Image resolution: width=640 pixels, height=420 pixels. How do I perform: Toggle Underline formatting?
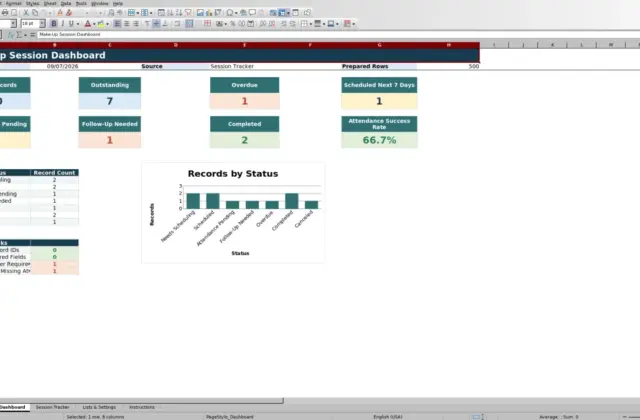coord(71,24)
